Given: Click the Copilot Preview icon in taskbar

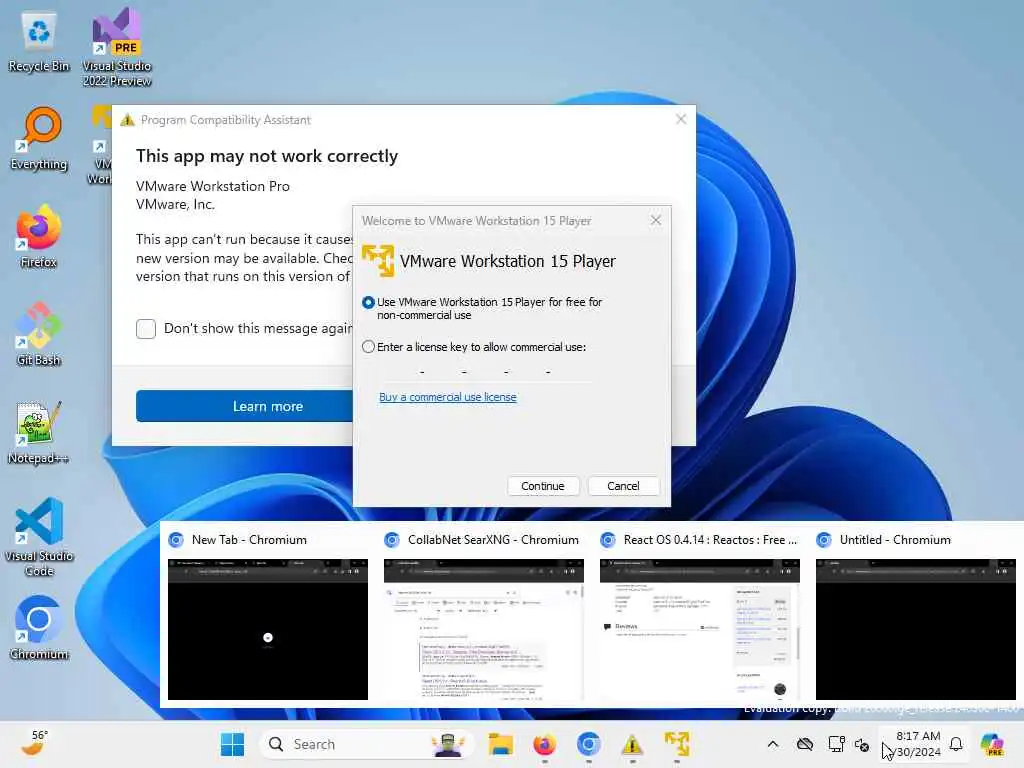Looking at the screenshot, I should 992,744.
